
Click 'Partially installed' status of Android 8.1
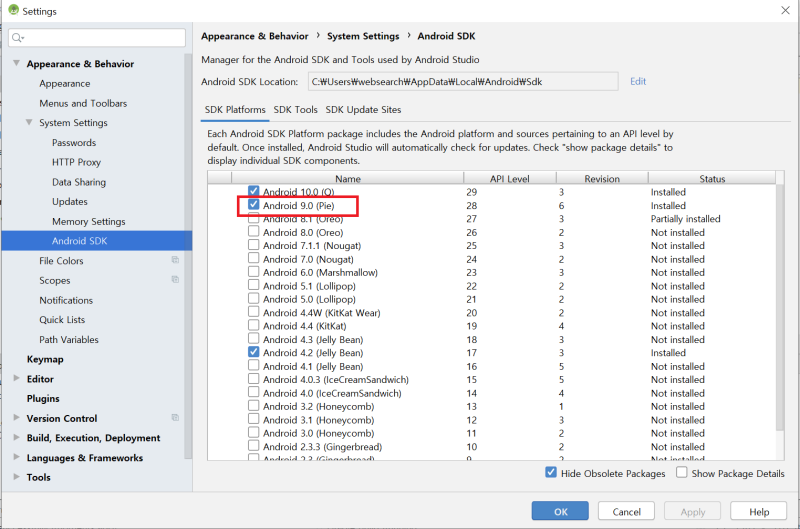(685, 219)
